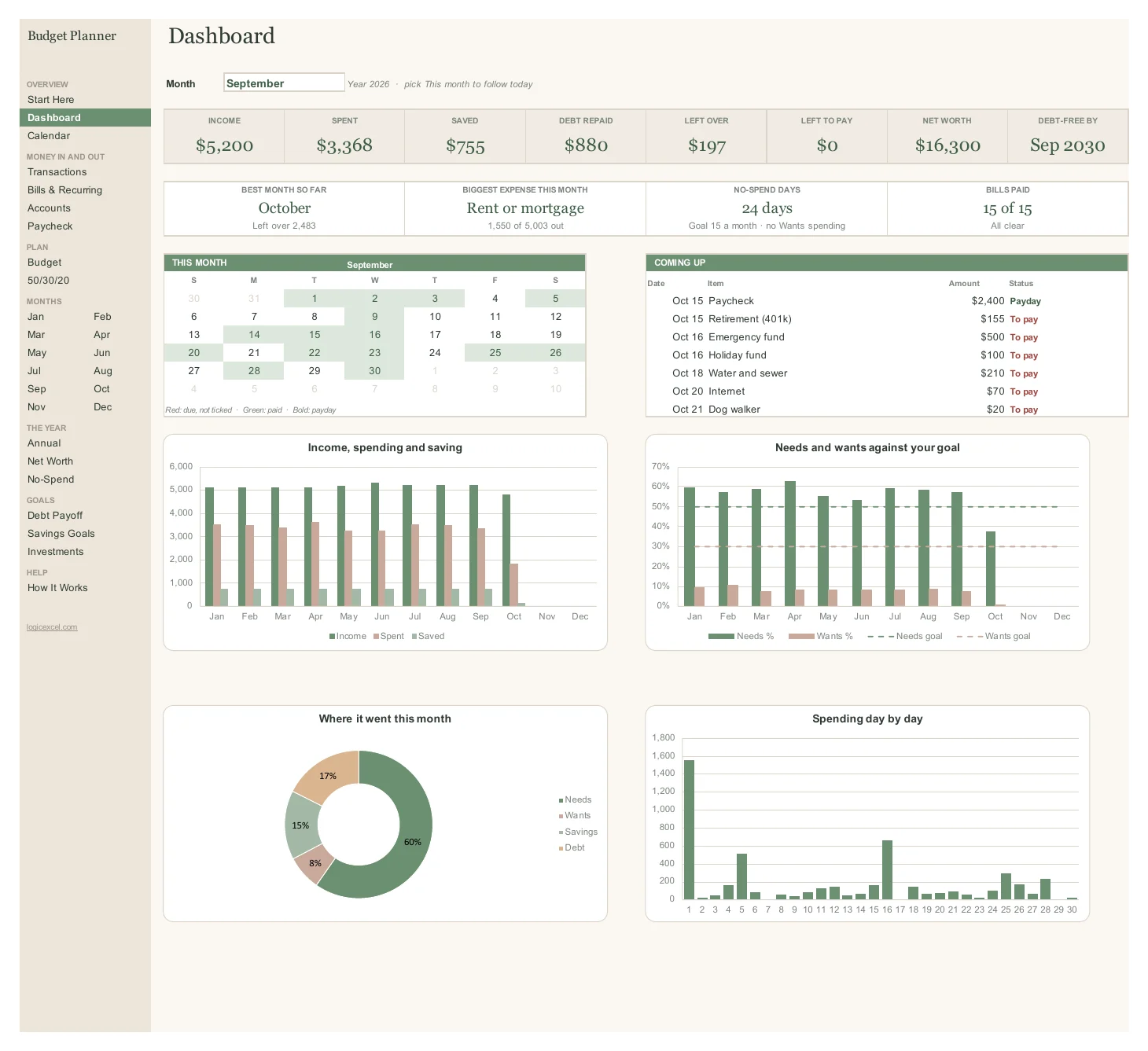The image size is (1148, 1051).
Task: Click the day 1 bar in spending chart
Action: [689, 829]
